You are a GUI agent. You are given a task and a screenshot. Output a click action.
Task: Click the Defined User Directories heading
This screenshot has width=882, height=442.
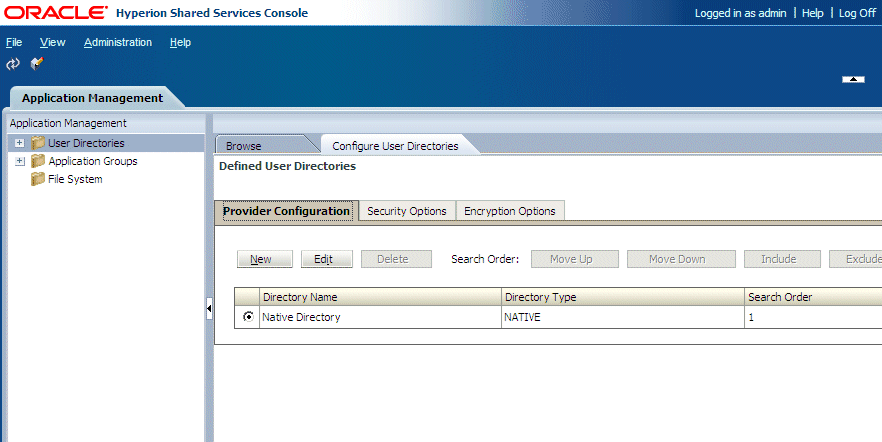(x=287, y=166)
